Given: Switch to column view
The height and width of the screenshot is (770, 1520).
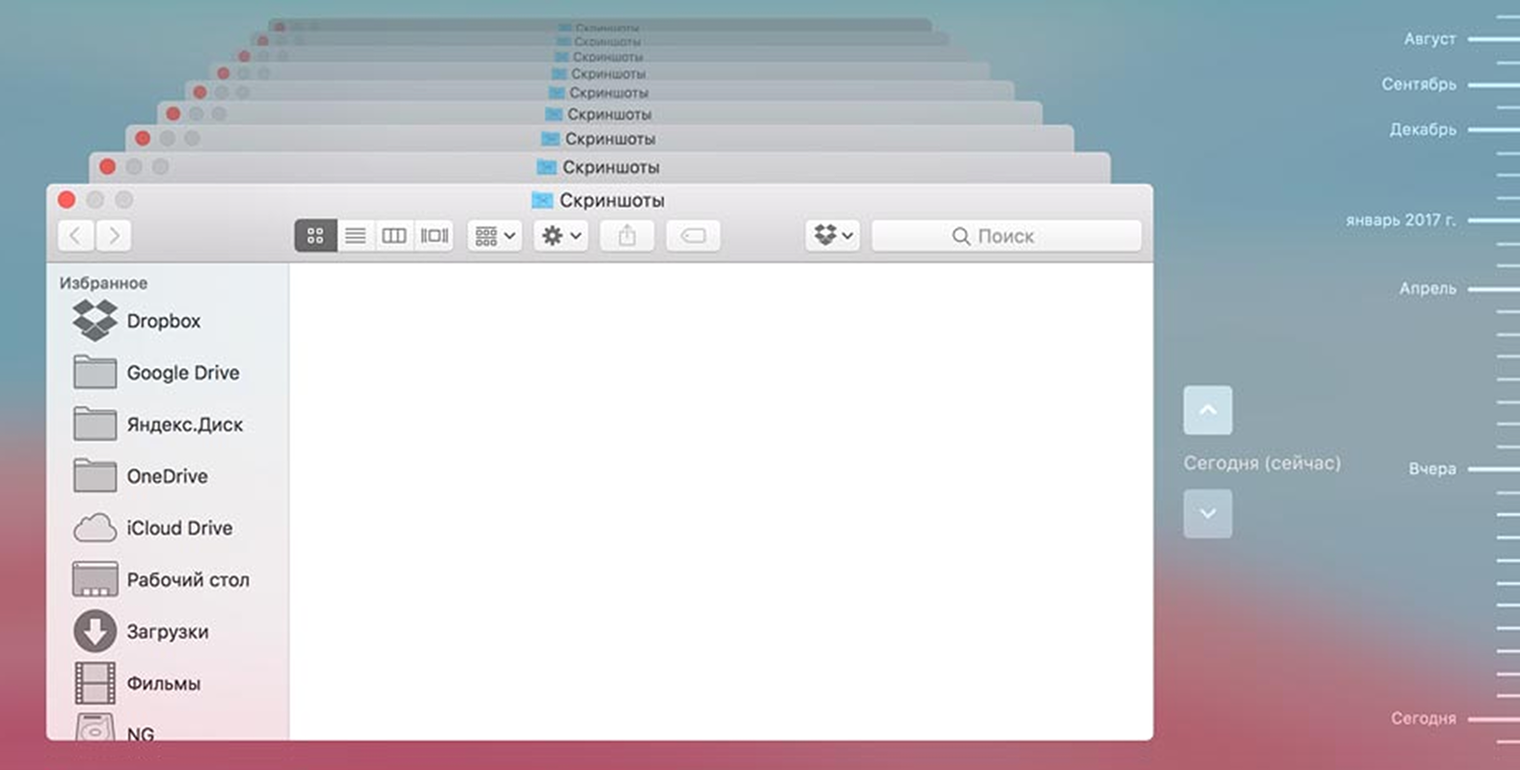Looking at the screenshot, I should [x=393, y=235].
